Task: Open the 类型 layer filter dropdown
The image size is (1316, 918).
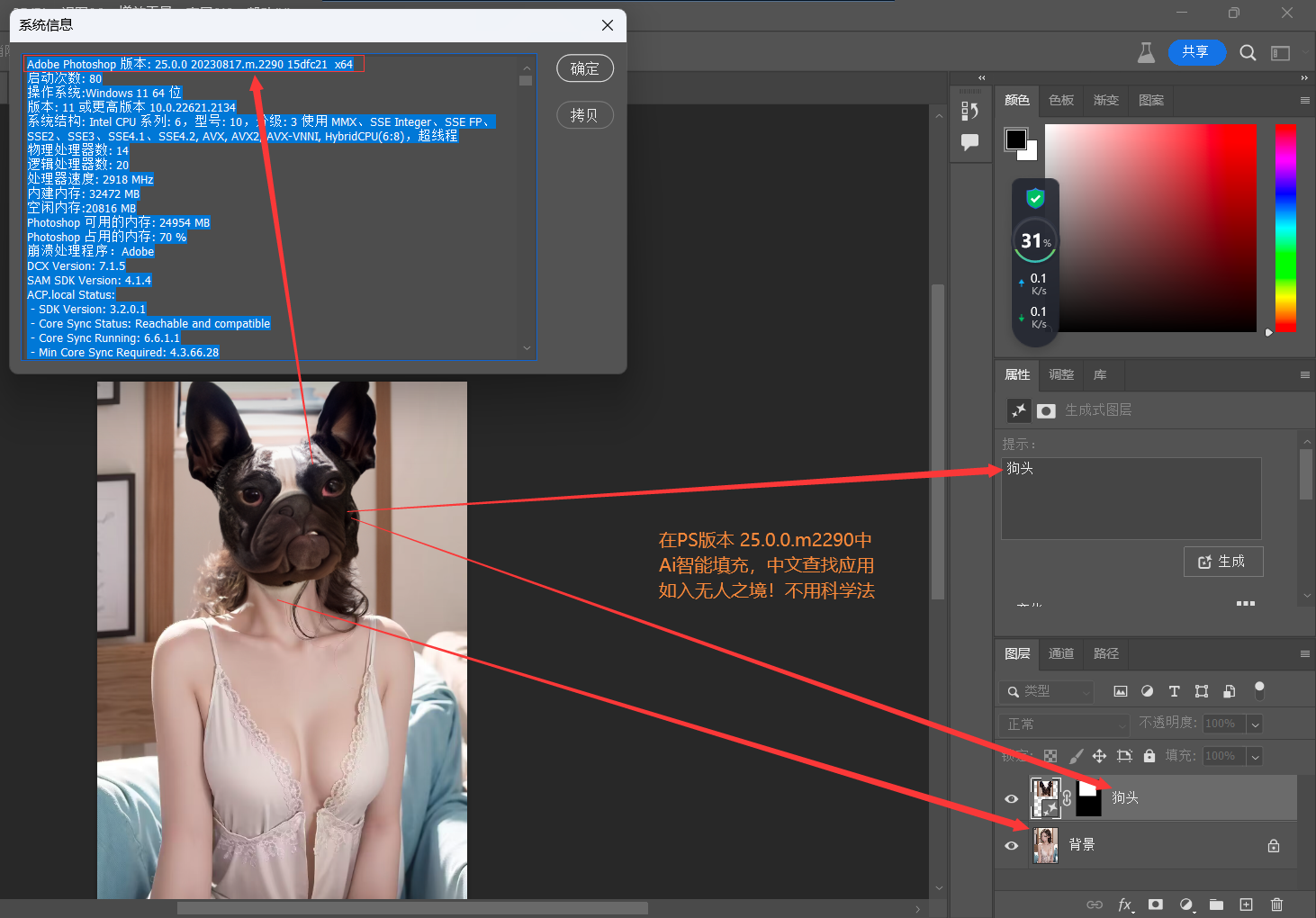Action: click(1046, 691)
